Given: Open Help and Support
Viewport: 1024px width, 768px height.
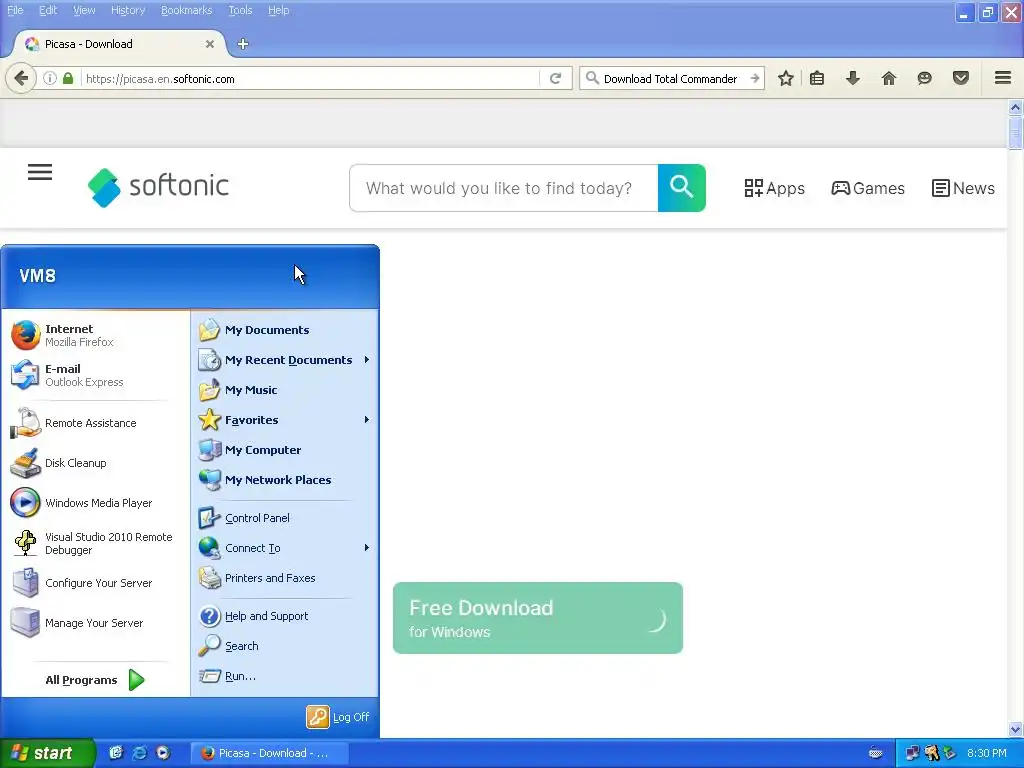Looking at the screenshot, I should (x=285, y=616).
